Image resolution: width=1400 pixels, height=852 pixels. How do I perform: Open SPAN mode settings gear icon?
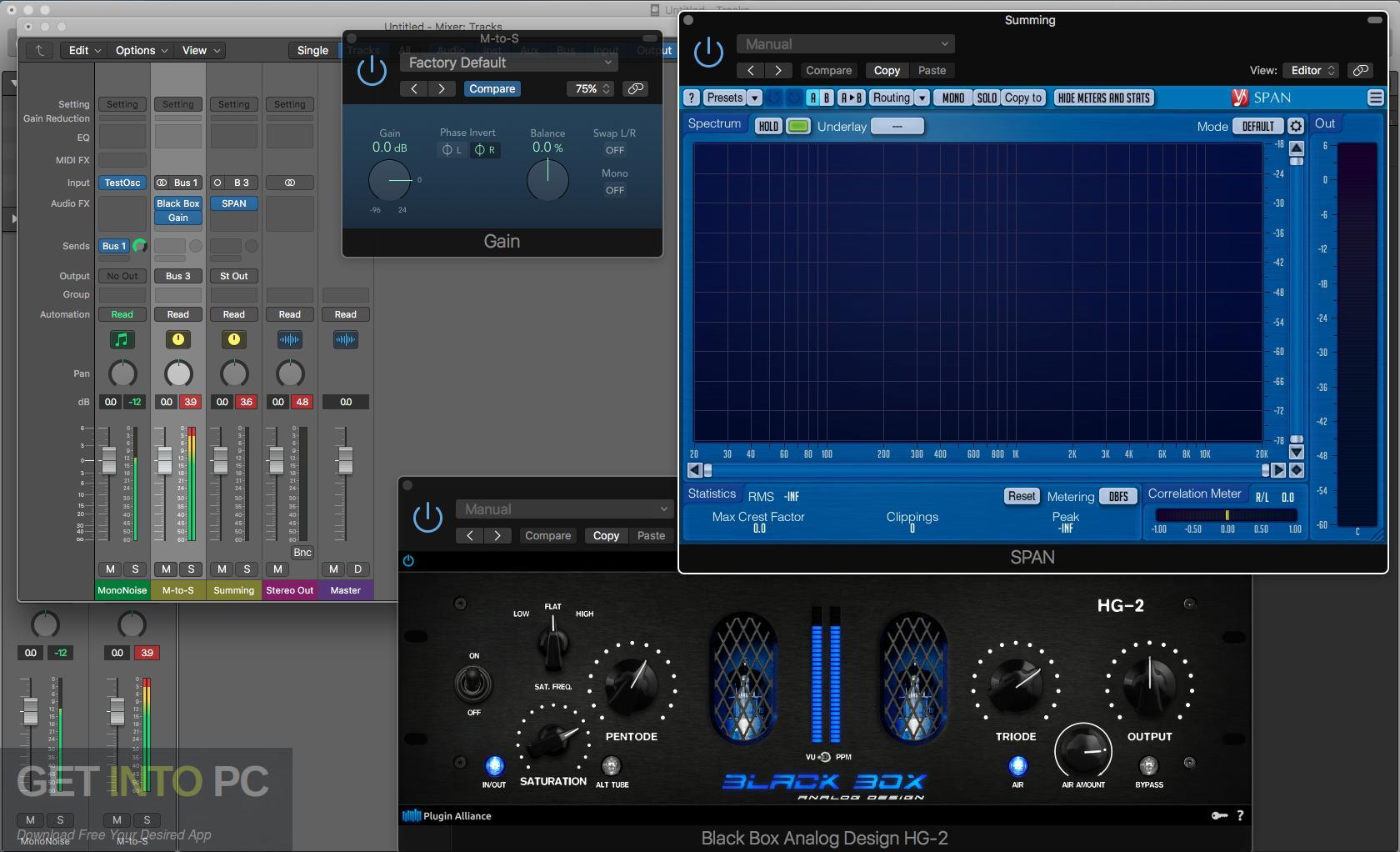(1295, 126)
